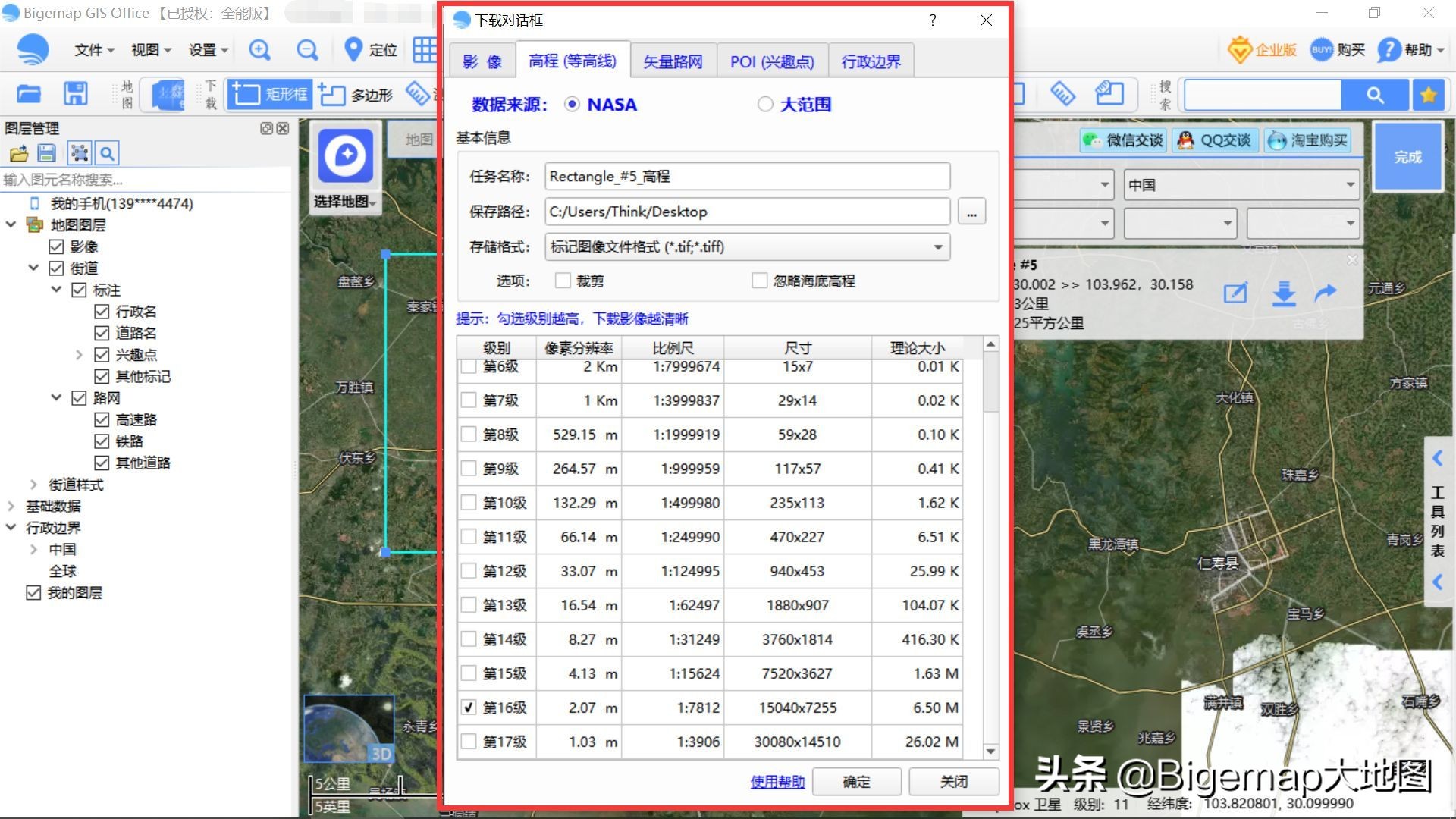Click the star favorites icon next to search

point(1428,95)
